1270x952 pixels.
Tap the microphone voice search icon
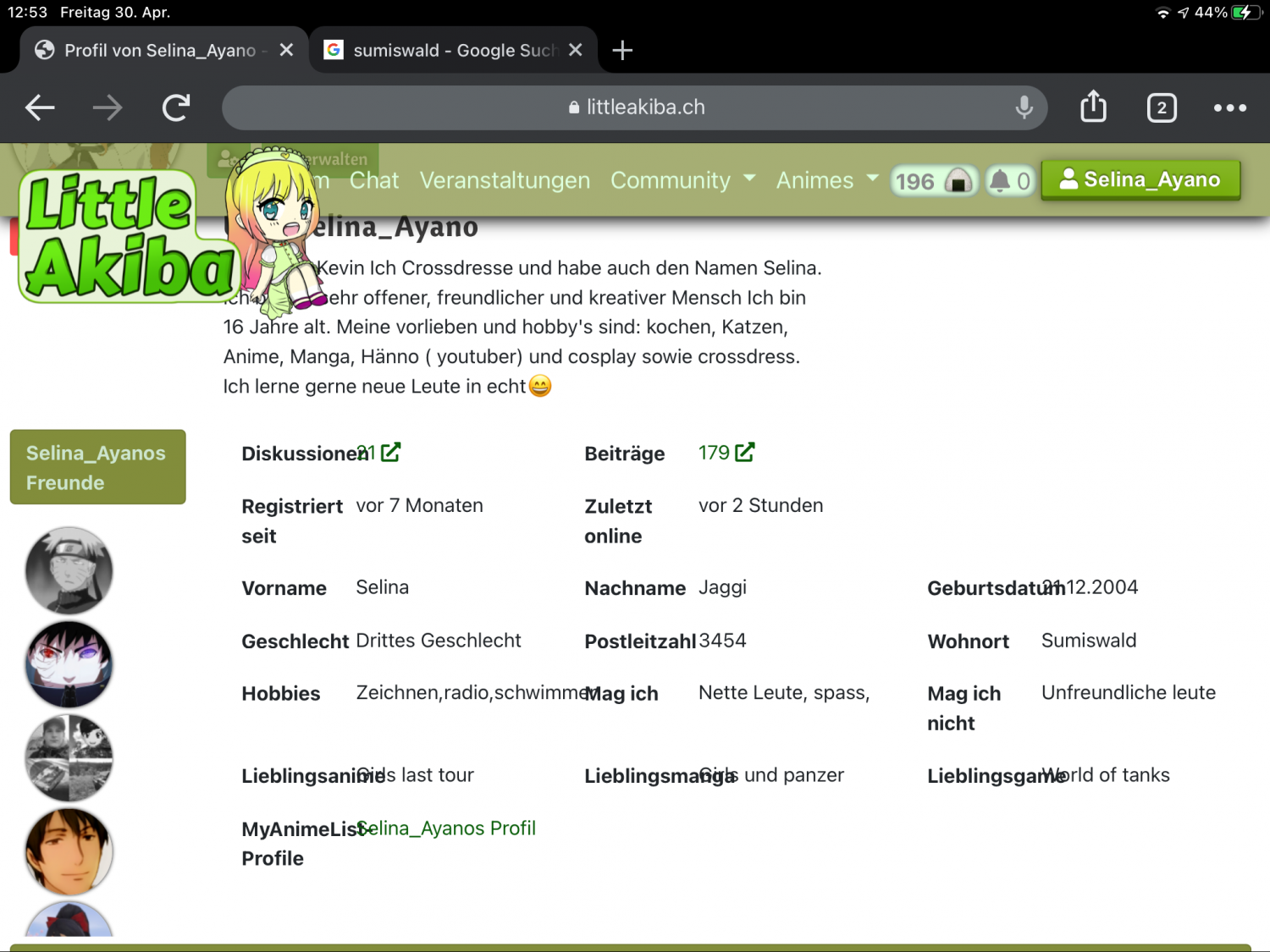point(1024,107)
